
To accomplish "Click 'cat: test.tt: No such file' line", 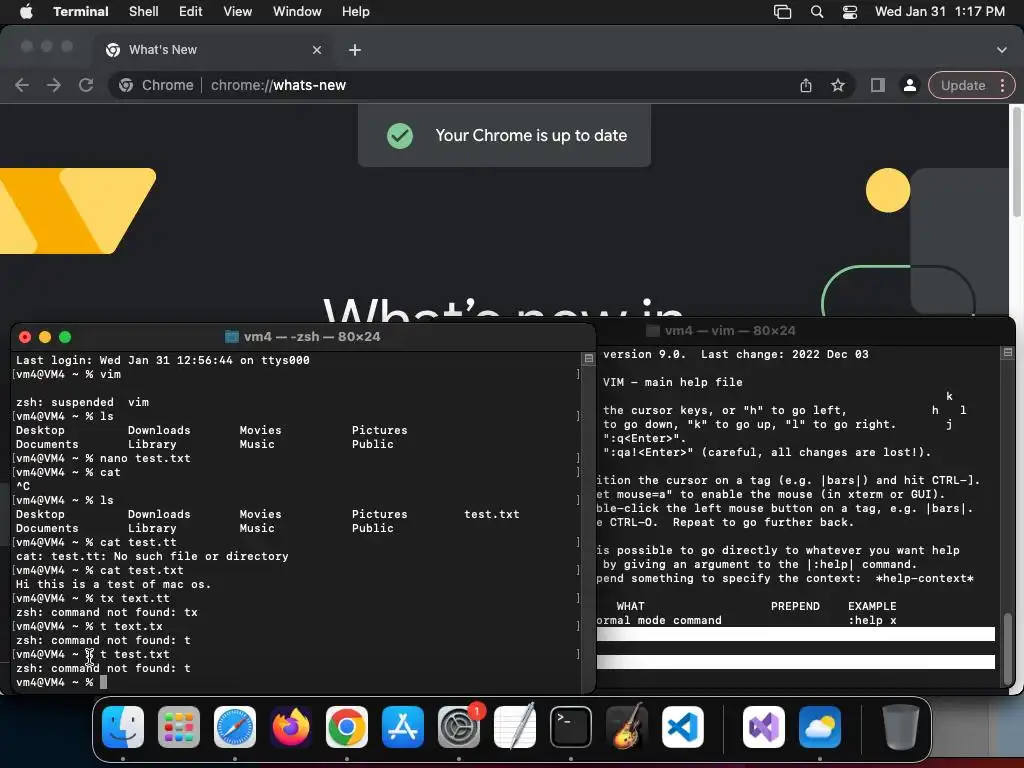I will tap(152, 556).
